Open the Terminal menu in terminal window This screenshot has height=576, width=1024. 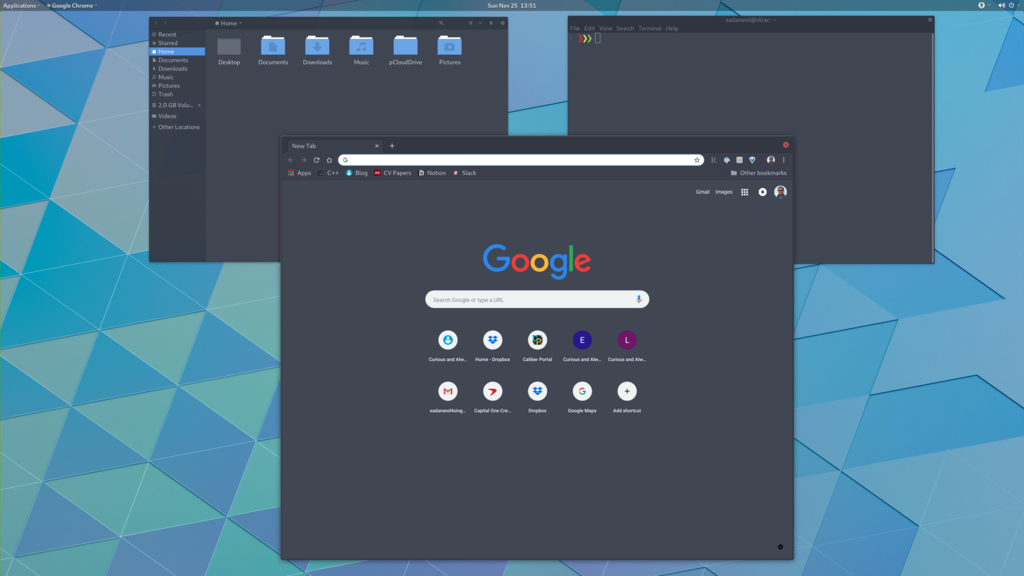coord(650,29)
